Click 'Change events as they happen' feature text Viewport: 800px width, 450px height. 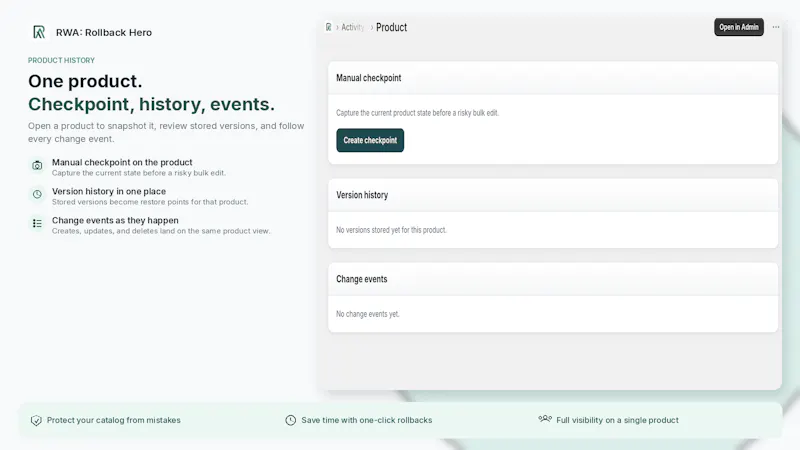coord(115,220)
